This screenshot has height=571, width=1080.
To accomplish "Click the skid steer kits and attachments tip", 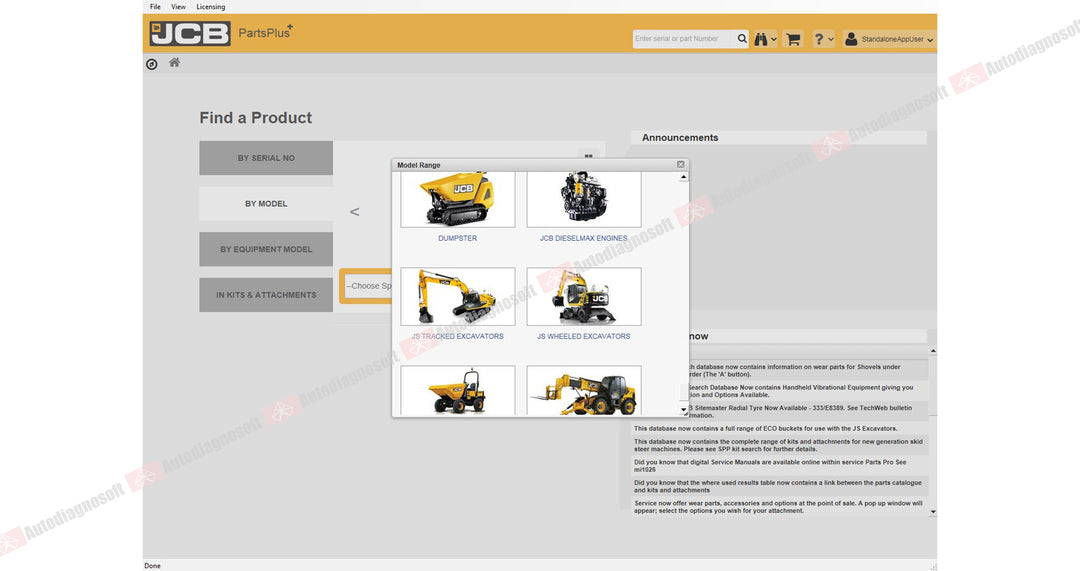I will (778, 445).
